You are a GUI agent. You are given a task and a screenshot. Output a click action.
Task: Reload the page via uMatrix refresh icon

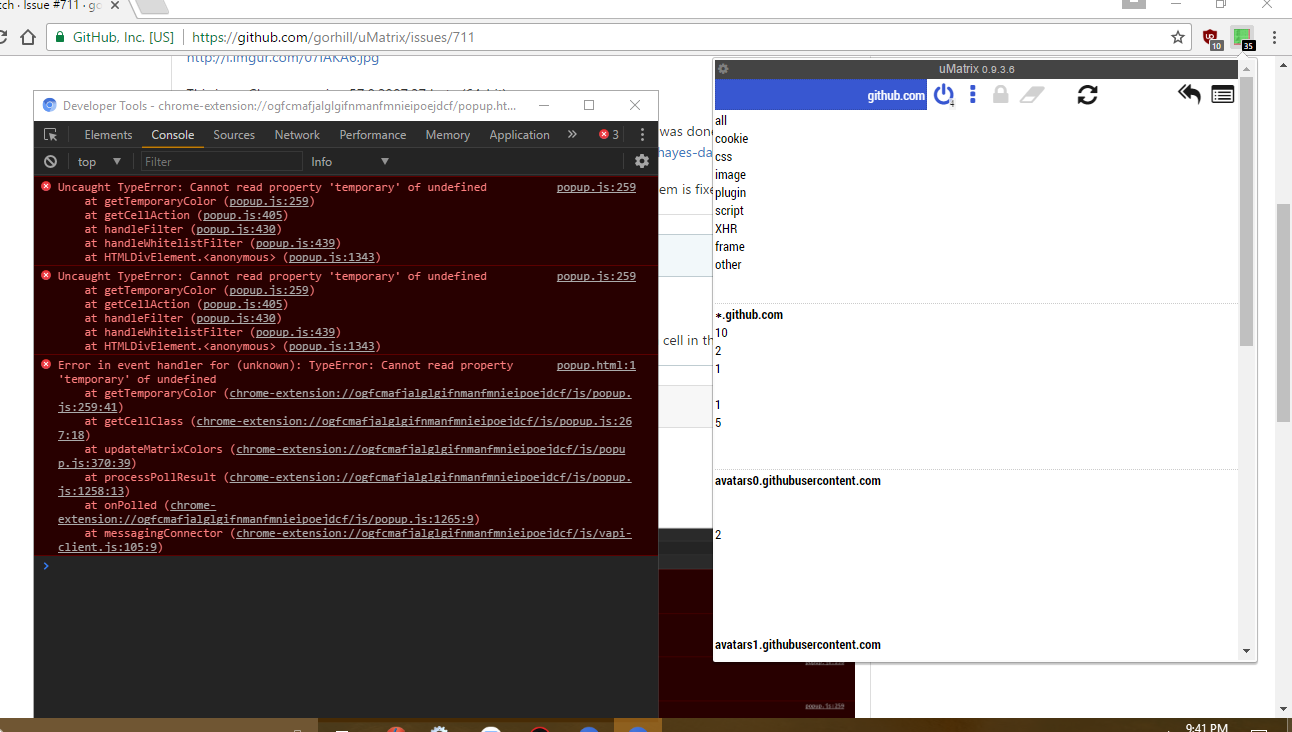pos(1087,95)
